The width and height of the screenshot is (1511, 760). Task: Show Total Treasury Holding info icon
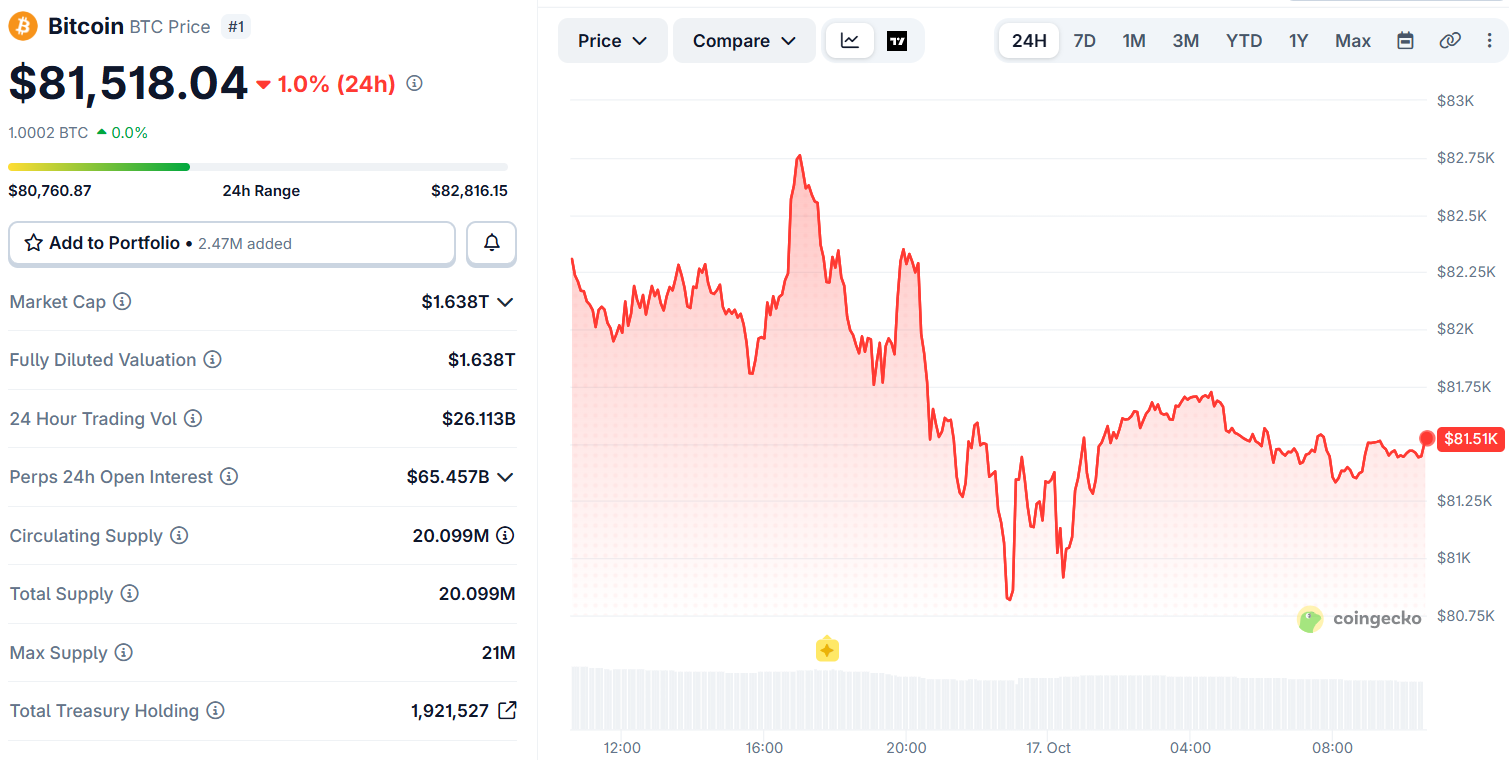pyautogui.click(x=215, y=711)
